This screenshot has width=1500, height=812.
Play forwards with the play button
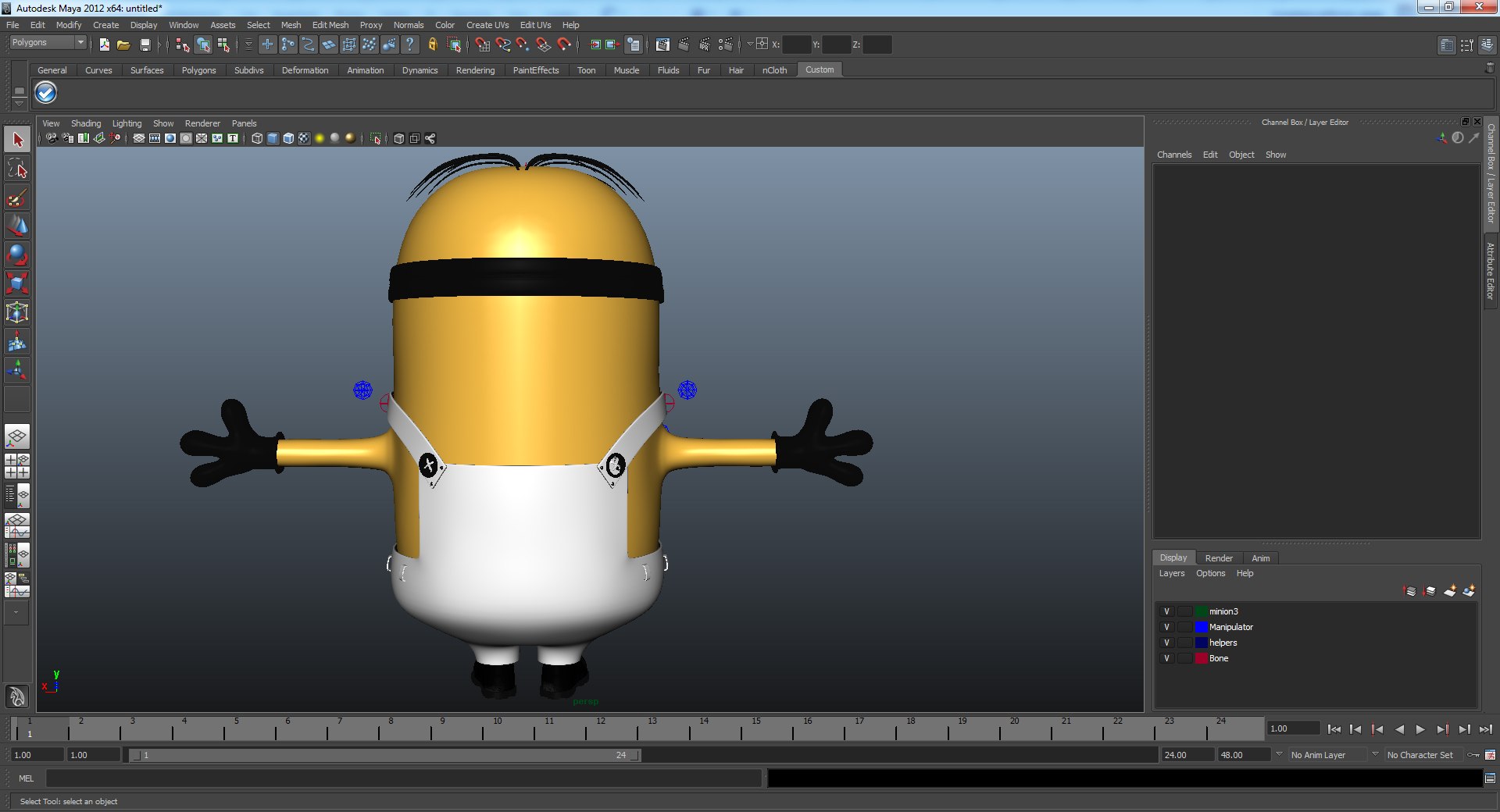click(x=1420, y=729)
